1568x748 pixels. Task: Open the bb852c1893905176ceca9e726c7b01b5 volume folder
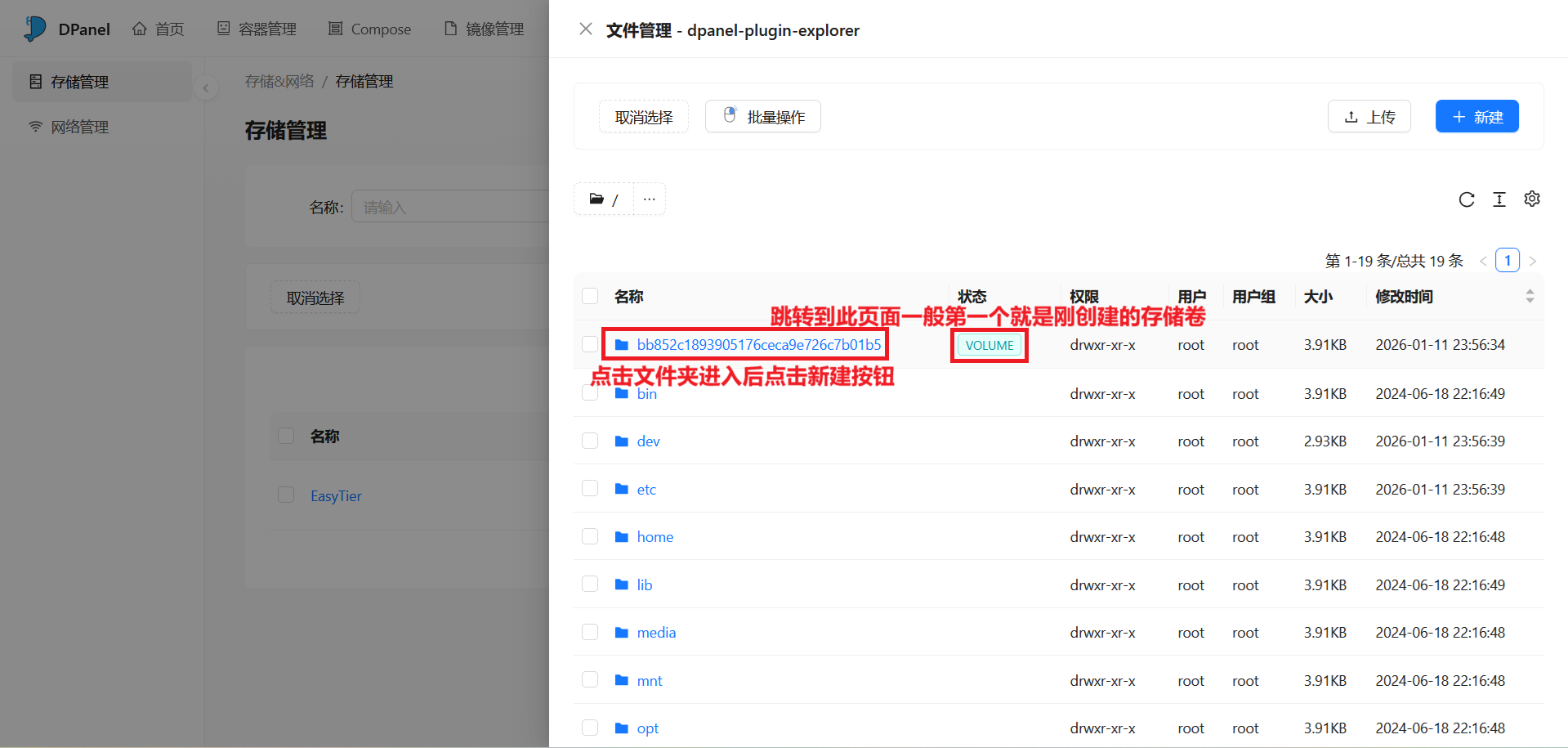click(x=759, y=345)
